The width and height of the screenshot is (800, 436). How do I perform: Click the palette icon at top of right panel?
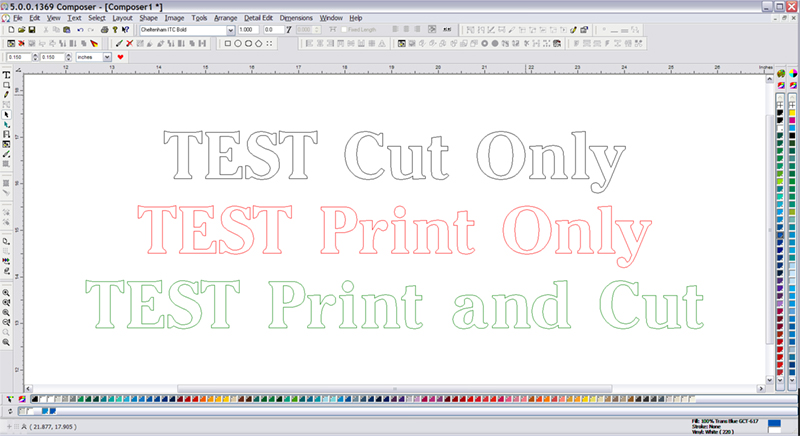(x=781, y=74)
